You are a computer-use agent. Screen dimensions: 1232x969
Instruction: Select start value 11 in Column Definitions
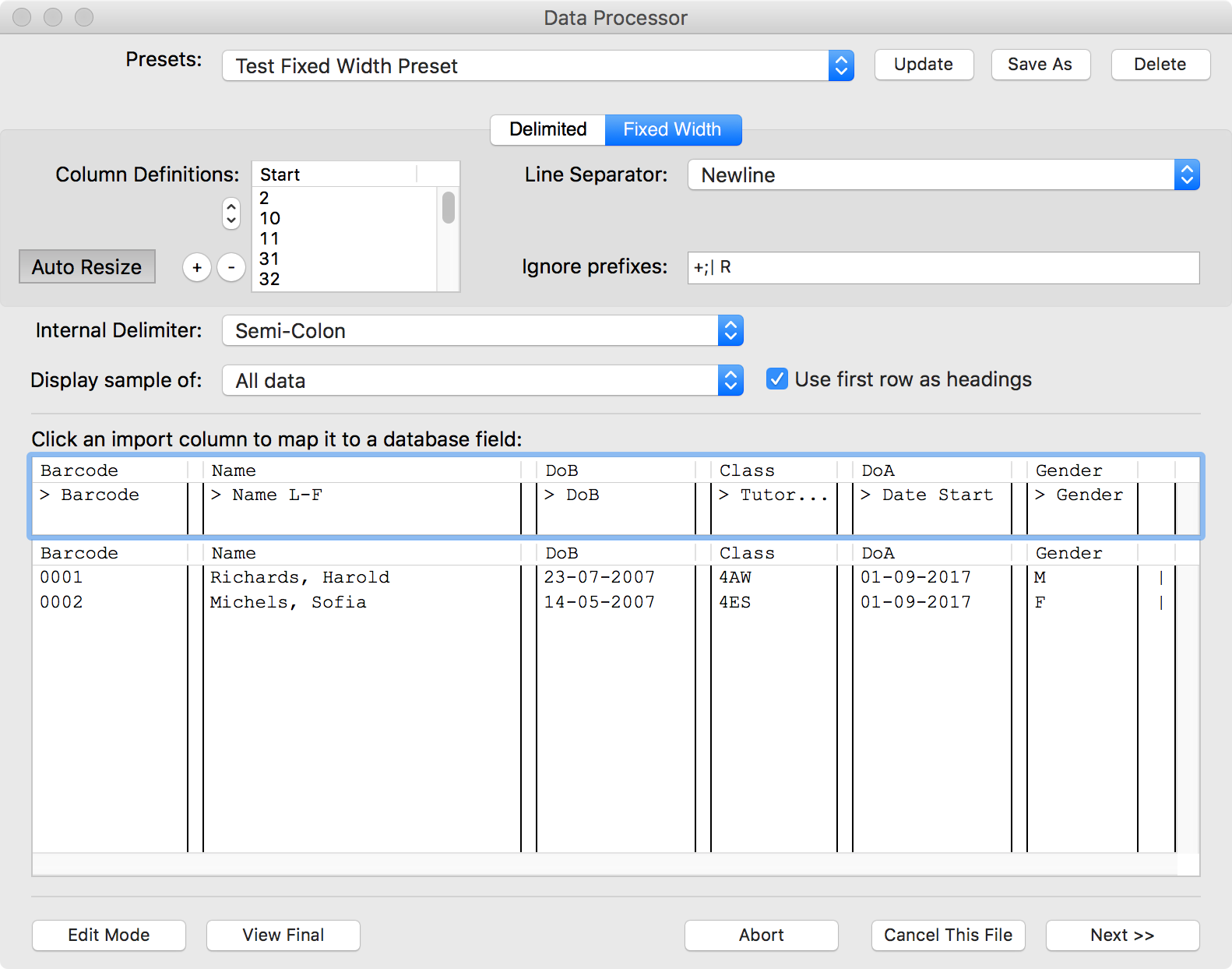(346, 238)
